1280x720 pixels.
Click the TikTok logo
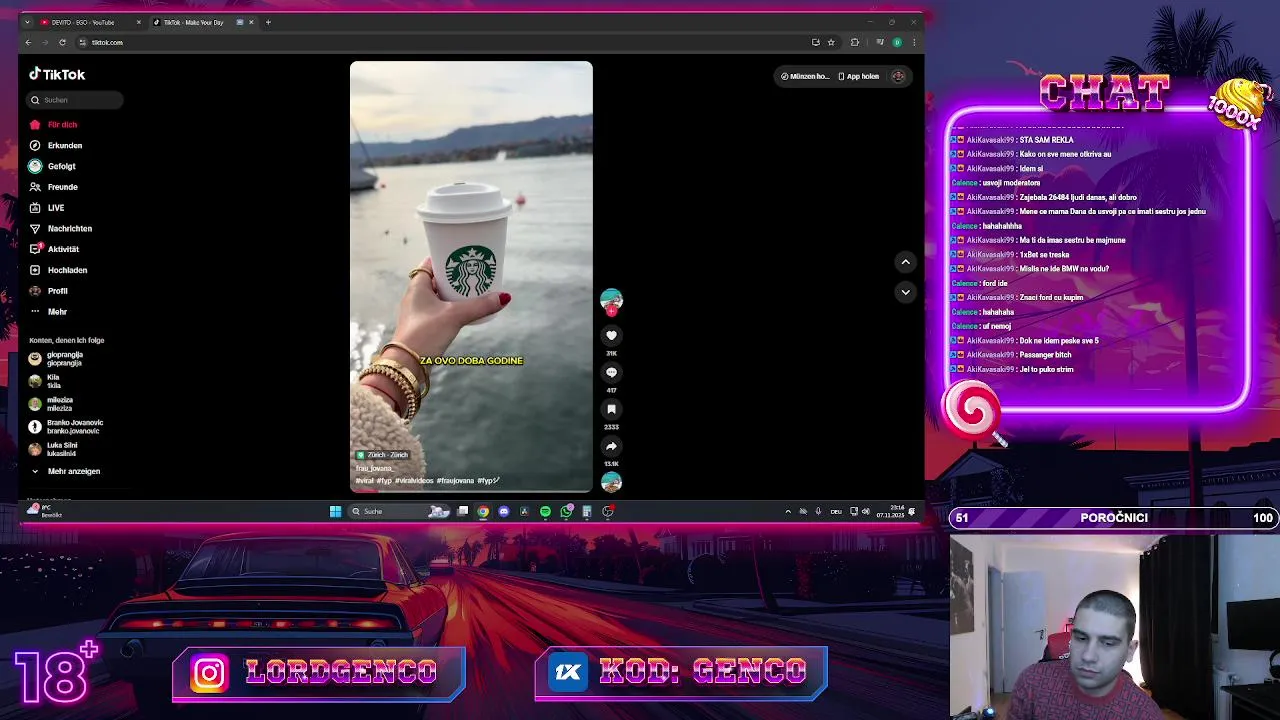57,74
